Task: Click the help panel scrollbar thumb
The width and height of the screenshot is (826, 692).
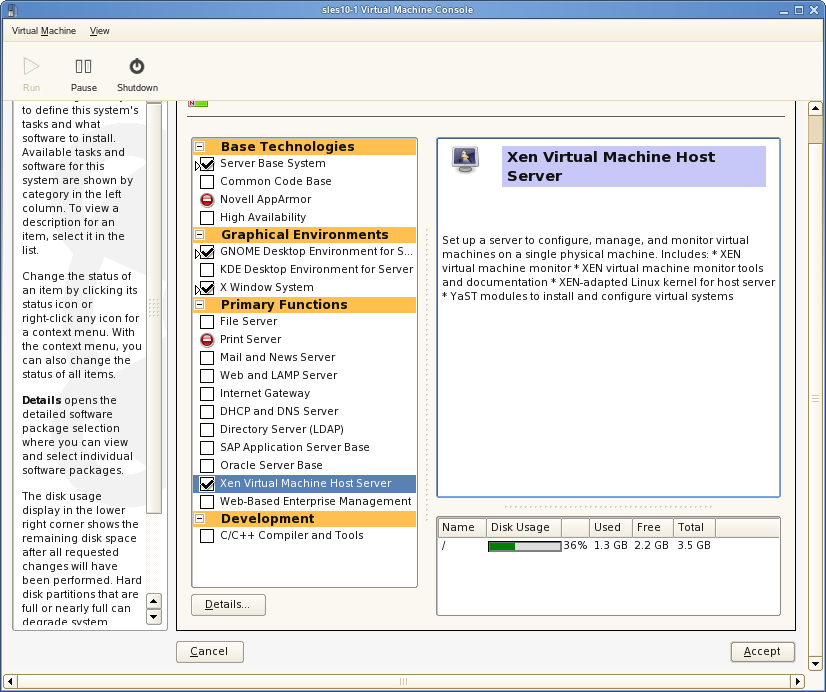Action: (x=154, y=308)
